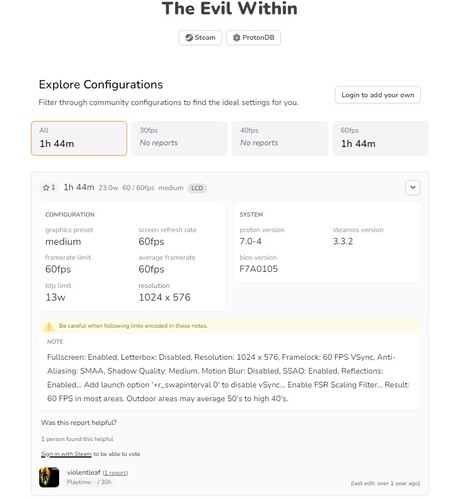Click the 23.0w power draw text
This screenshot has height=499, width=450.
[108, 188]
